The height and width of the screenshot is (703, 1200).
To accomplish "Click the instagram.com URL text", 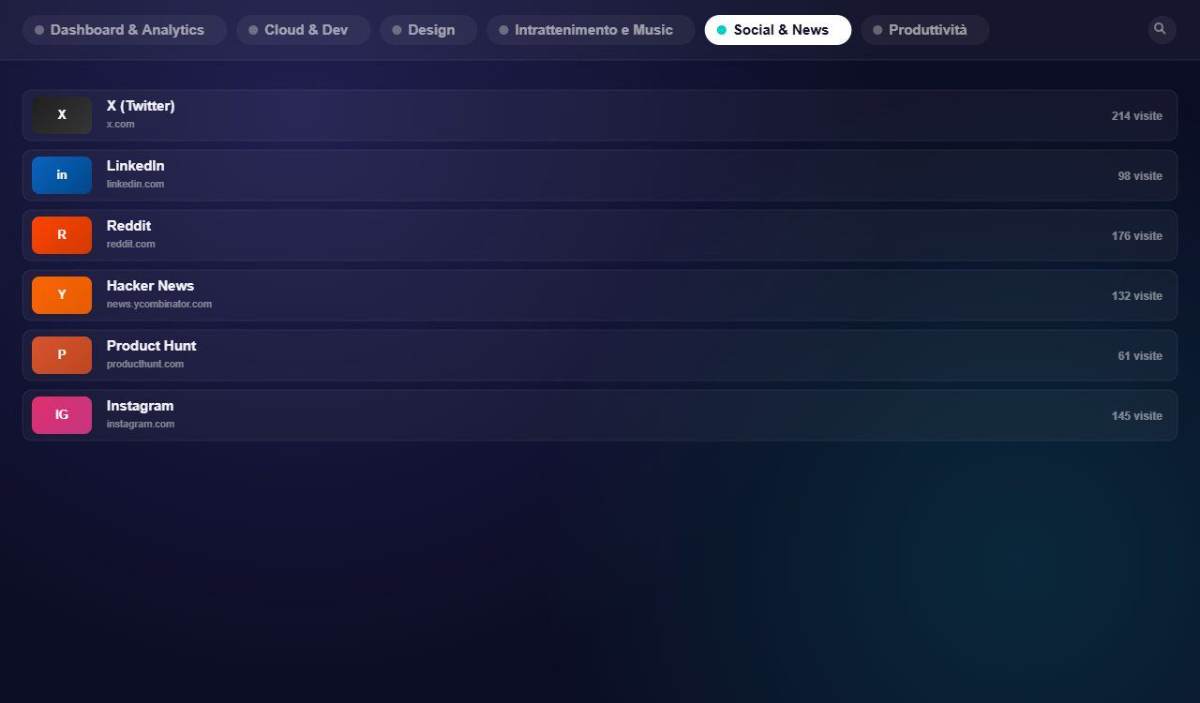I will click(140, 424).
